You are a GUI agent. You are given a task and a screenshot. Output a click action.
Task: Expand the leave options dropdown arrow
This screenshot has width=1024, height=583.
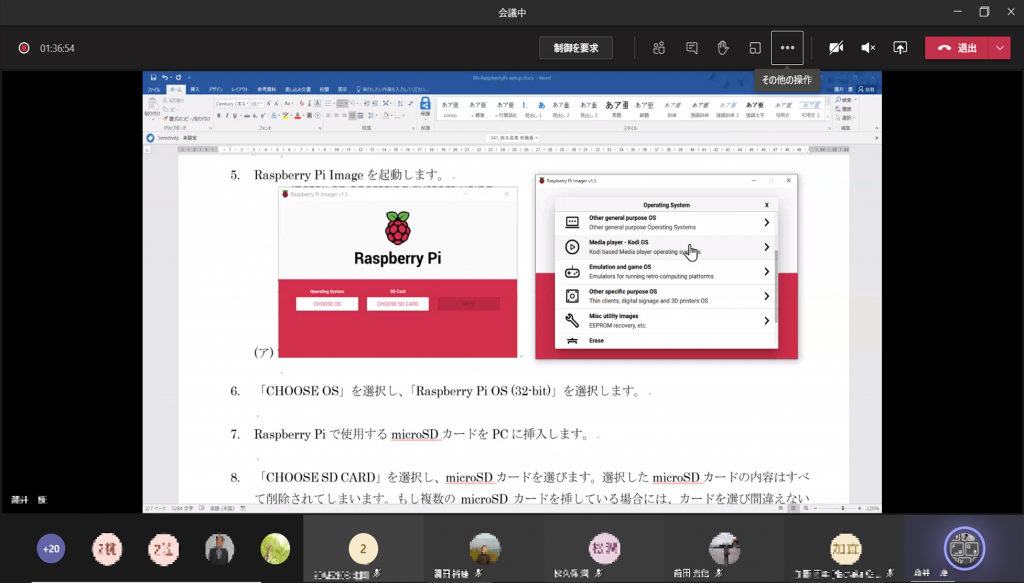click(x=1000, y=48)
